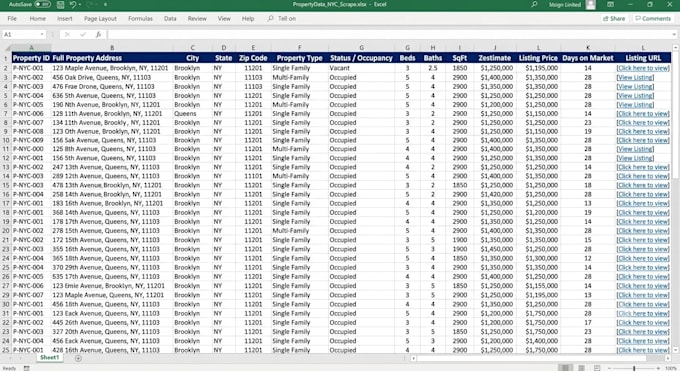Open listing link for 128 11th Avenue row
Screen dimensions: 680x371
tap(643, 114)
